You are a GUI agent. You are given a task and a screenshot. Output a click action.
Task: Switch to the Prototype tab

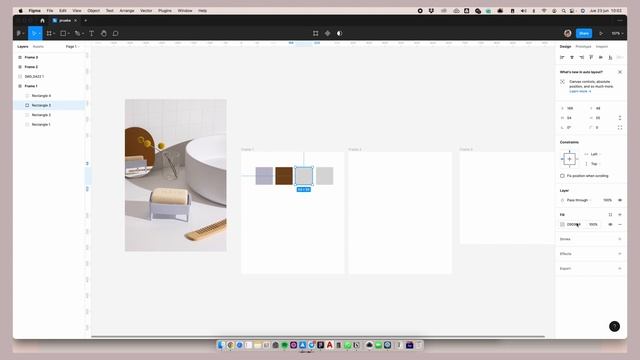pyautogui.click(x=583, y=47)
